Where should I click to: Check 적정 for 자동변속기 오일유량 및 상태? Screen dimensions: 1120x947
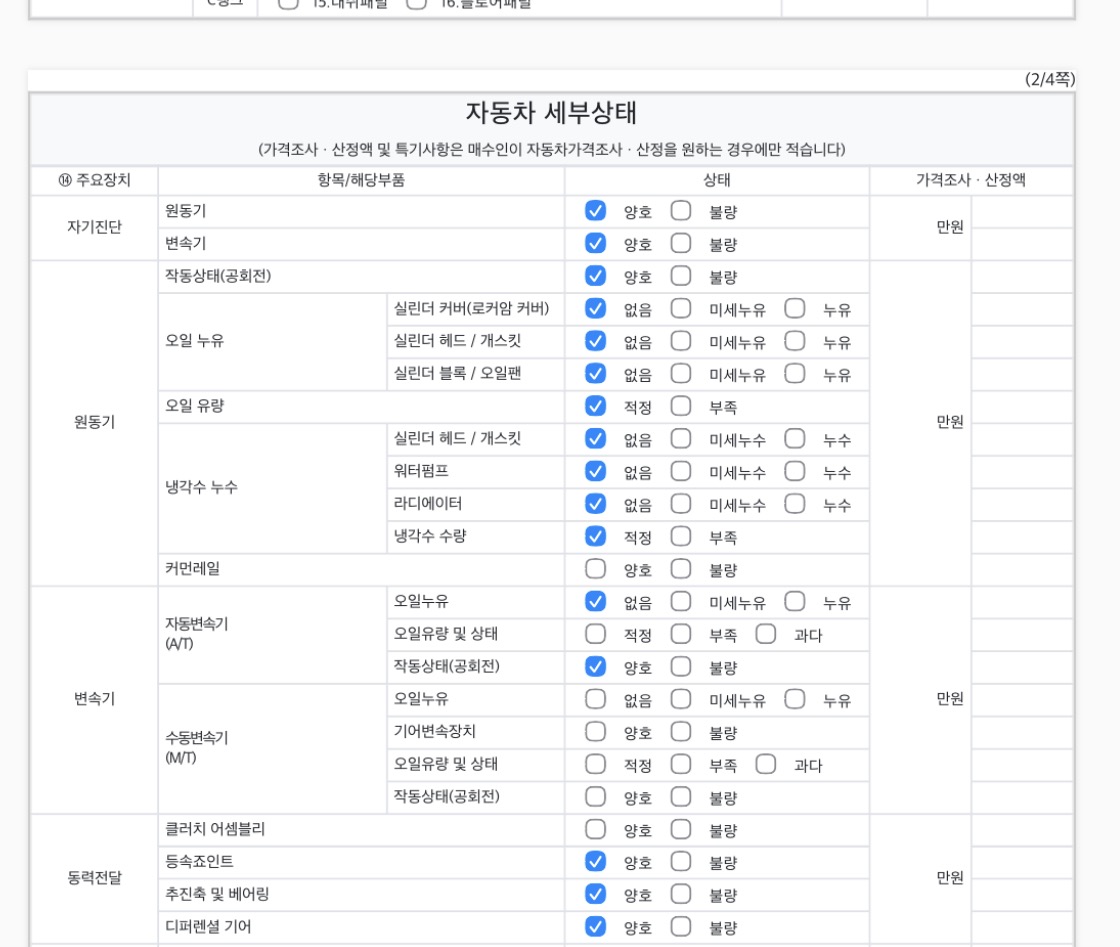click(x=596, y=634)
